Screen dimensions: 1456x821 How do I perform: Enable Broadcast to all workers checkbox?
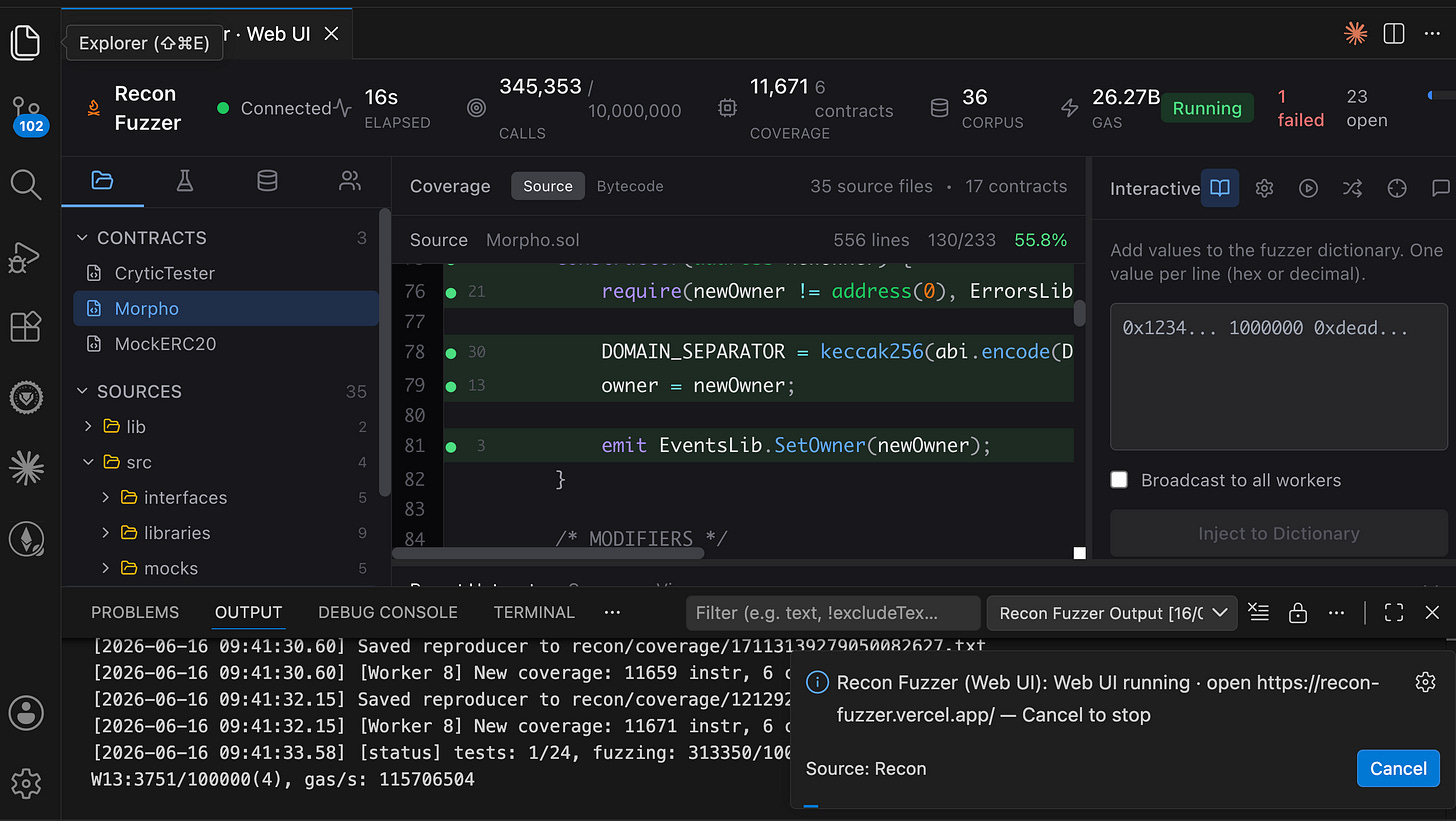[x=1119, y=480]
